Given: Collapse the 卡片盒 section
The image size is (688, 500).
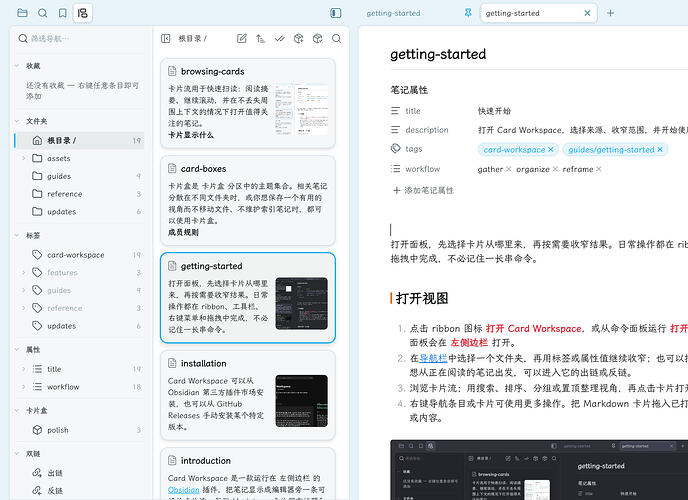Looking at the screenshot, I should pos(17,411).
